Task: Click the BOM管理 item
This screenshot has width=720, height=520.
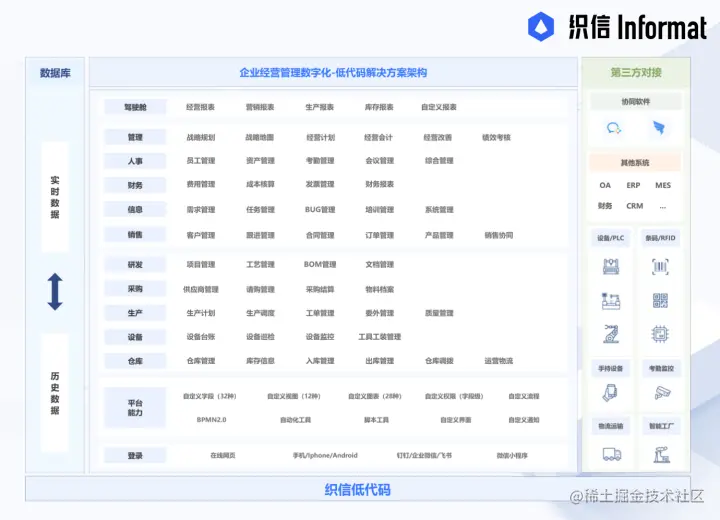Action: point(320,265)
